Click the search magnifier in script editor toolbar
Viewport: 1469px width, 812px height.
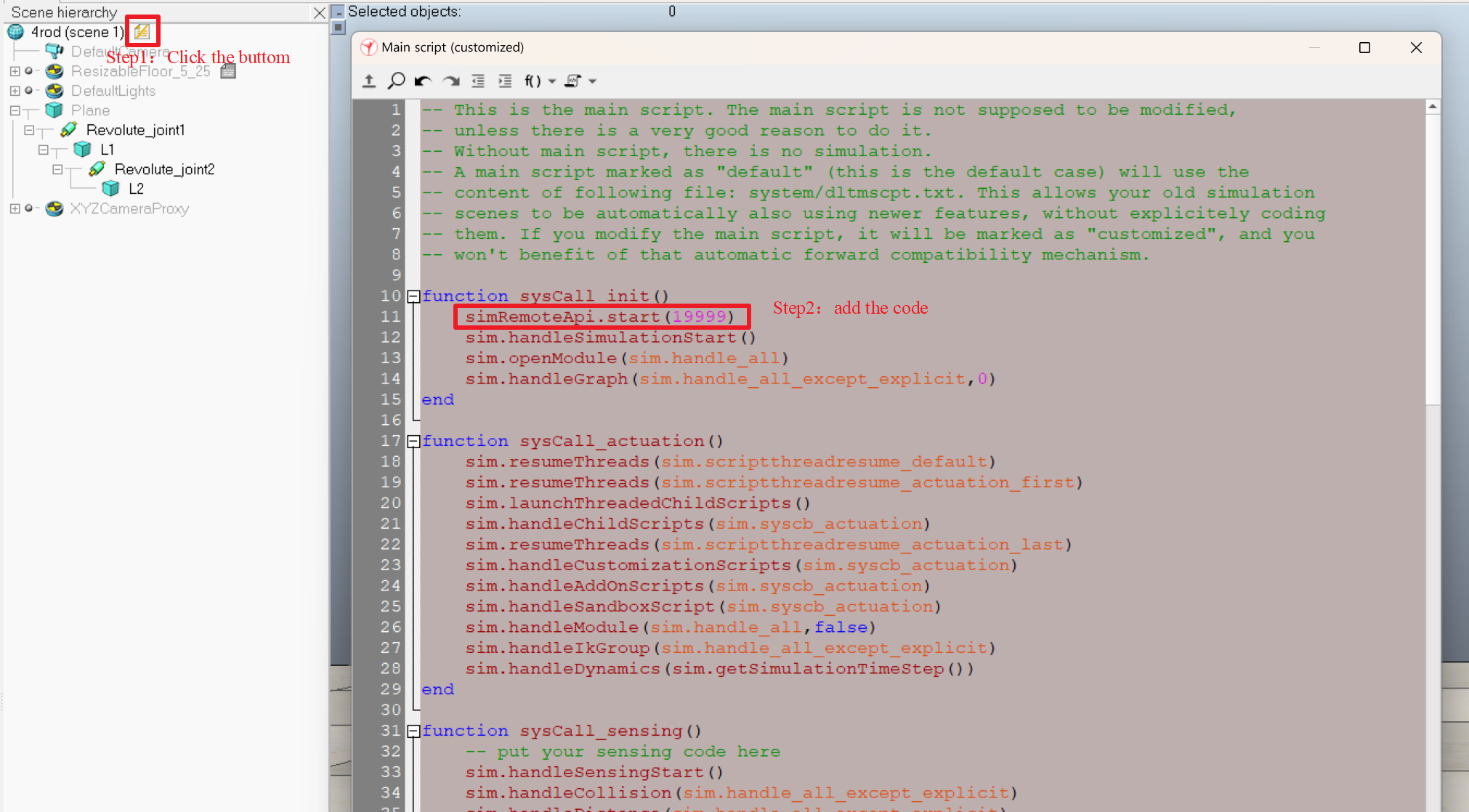pos(396,81)
